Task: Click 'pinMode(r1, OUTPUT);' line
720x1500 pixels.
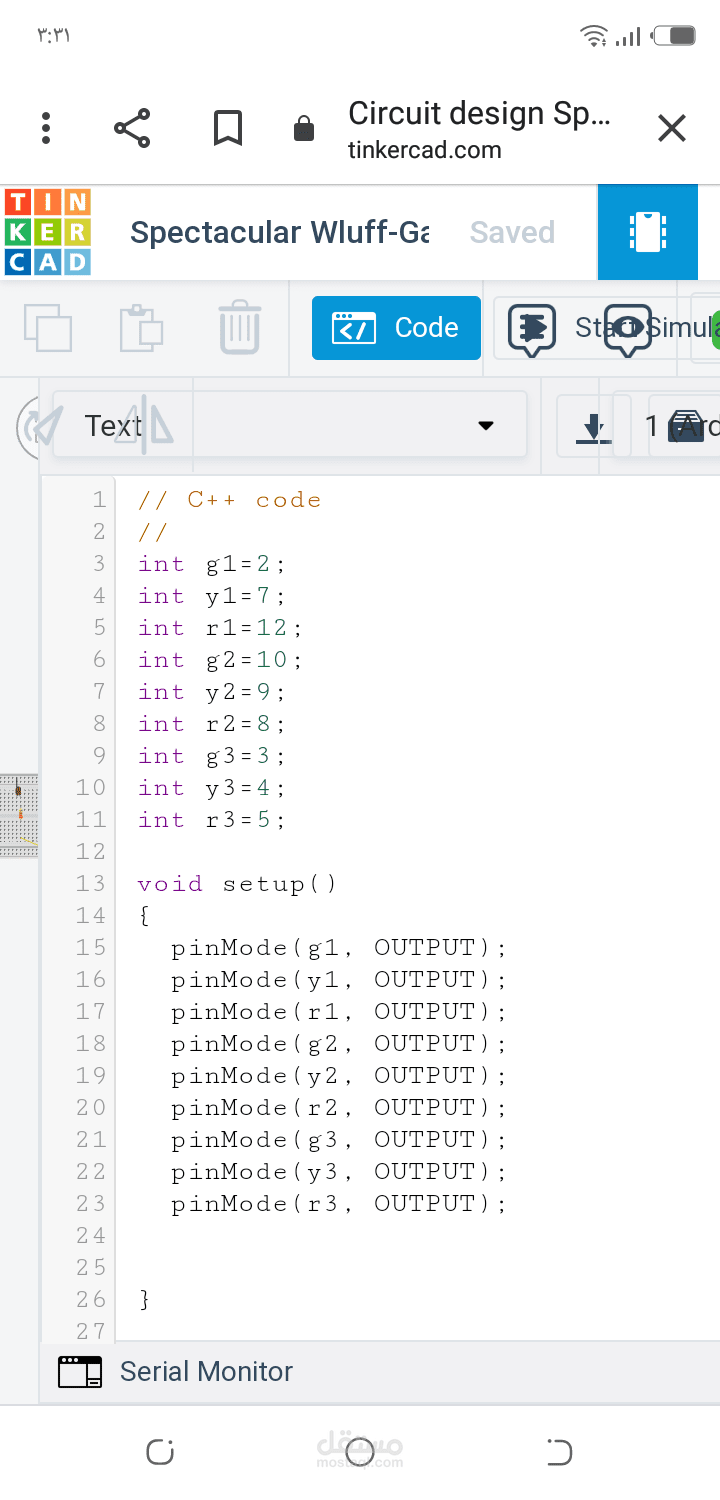Action: pyautogui.click(x=339, y=1012)
